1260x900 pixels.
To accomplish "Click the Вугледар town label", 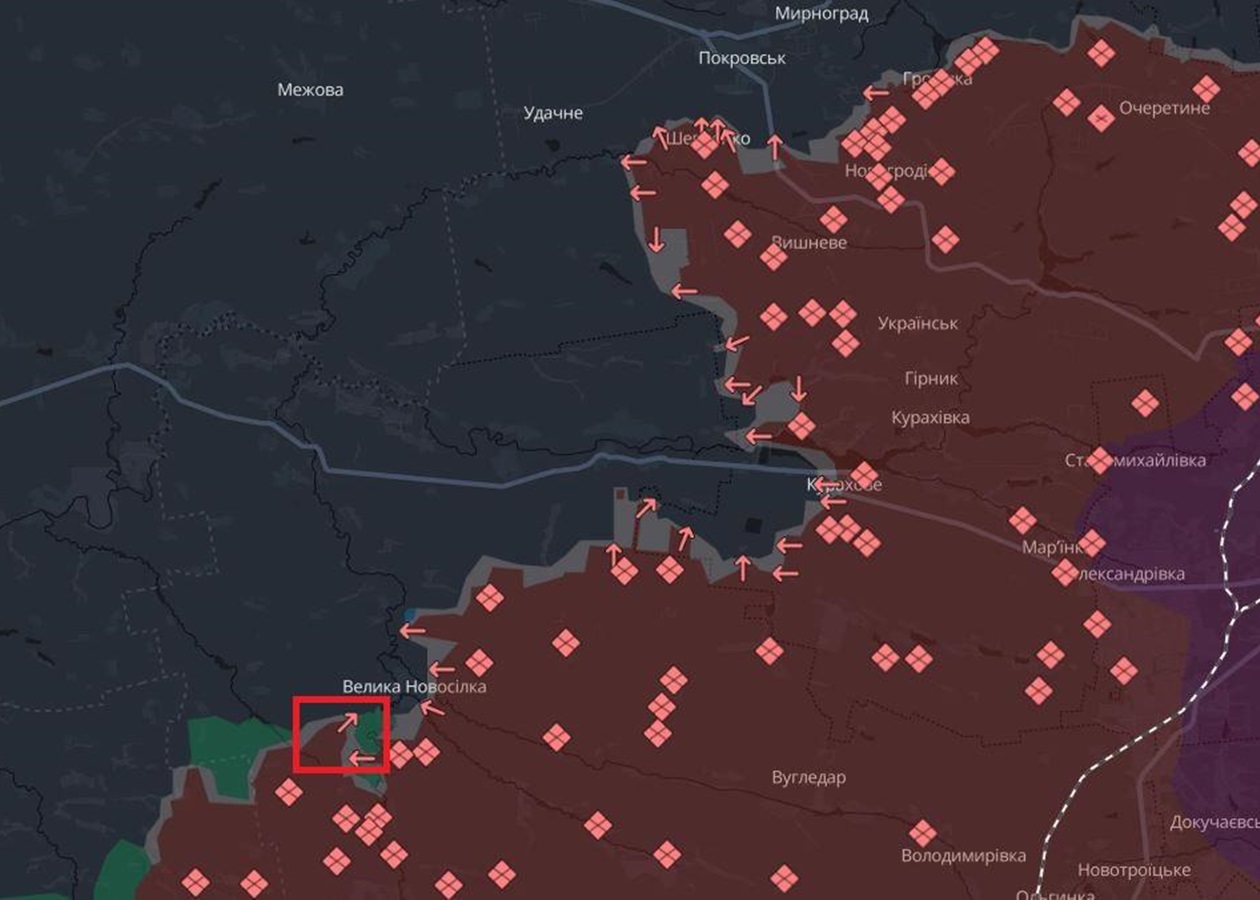I will (x=810, y=775).
